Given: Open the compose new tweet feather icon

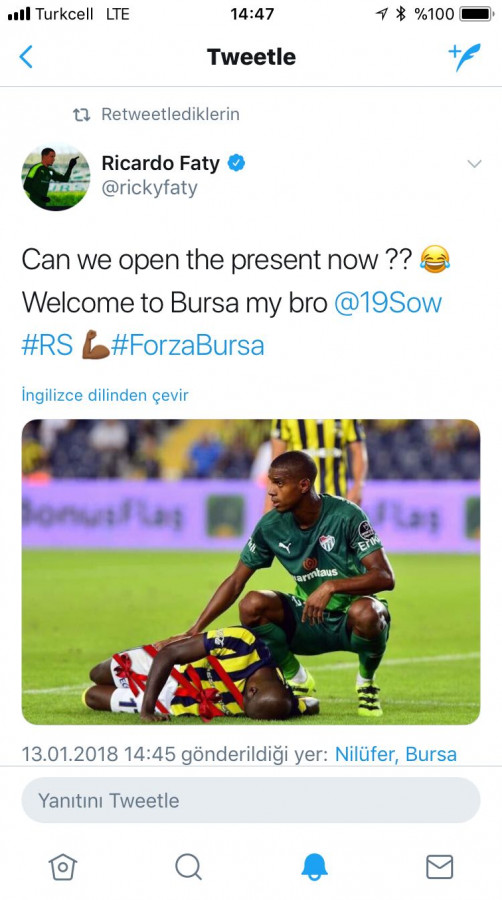Looking at the screenshot, I should click(464, 57).
